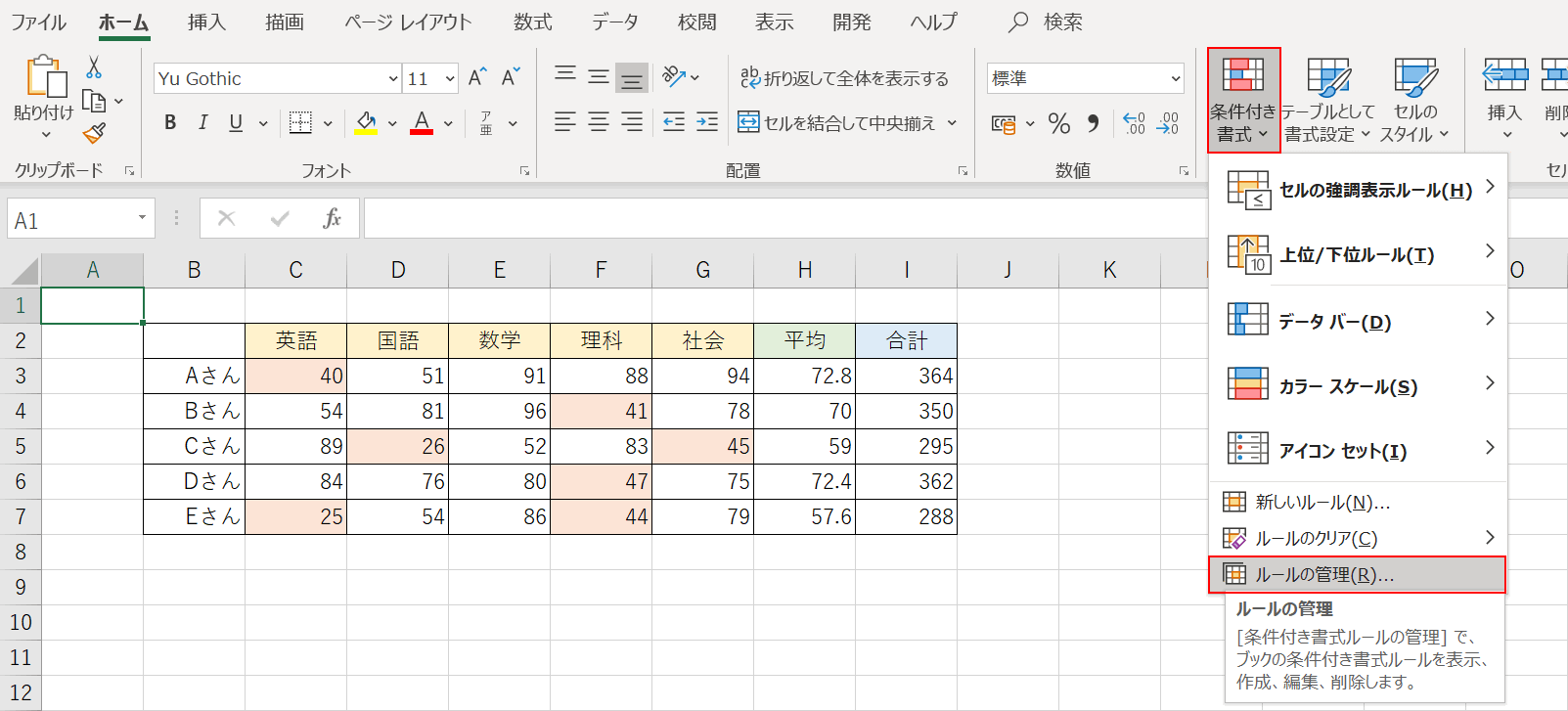Open the font color dropdown arrow
Viewport: 1568px width, 711px height.
click(x=448, y=123)
